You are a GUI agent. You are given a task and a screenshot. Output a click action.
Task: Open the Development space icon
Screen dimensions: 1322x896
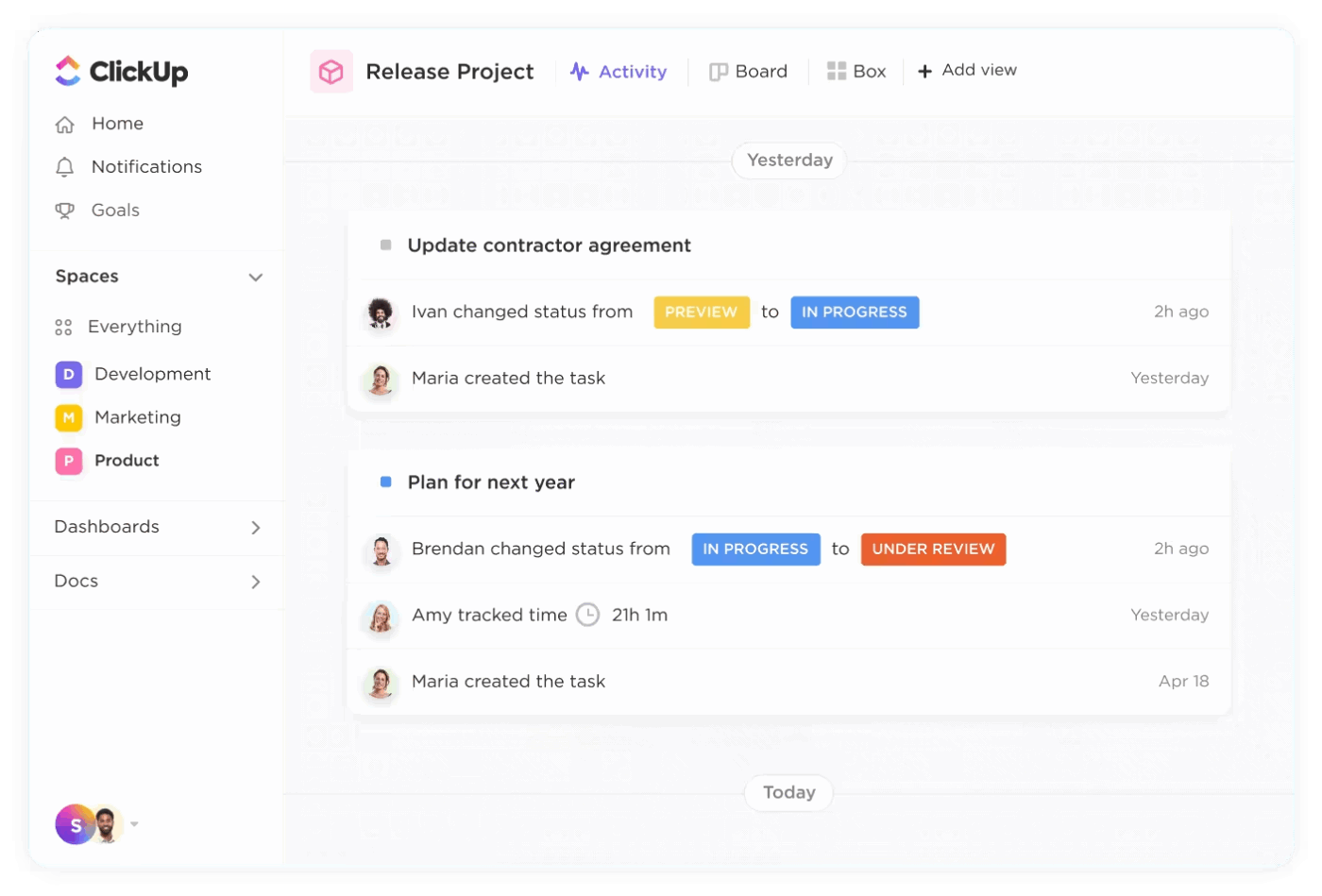click(x=68, y=374)
